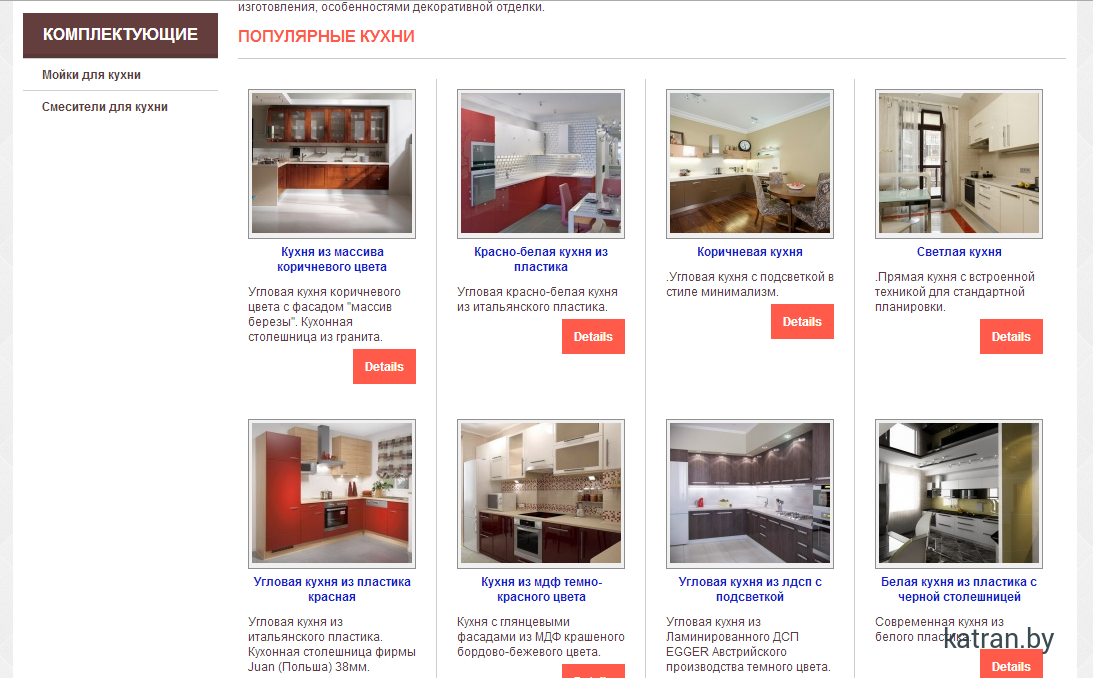
Task: Click the Кухня из массива коричневого цвета thumbnail
Action: pos(332,164)
